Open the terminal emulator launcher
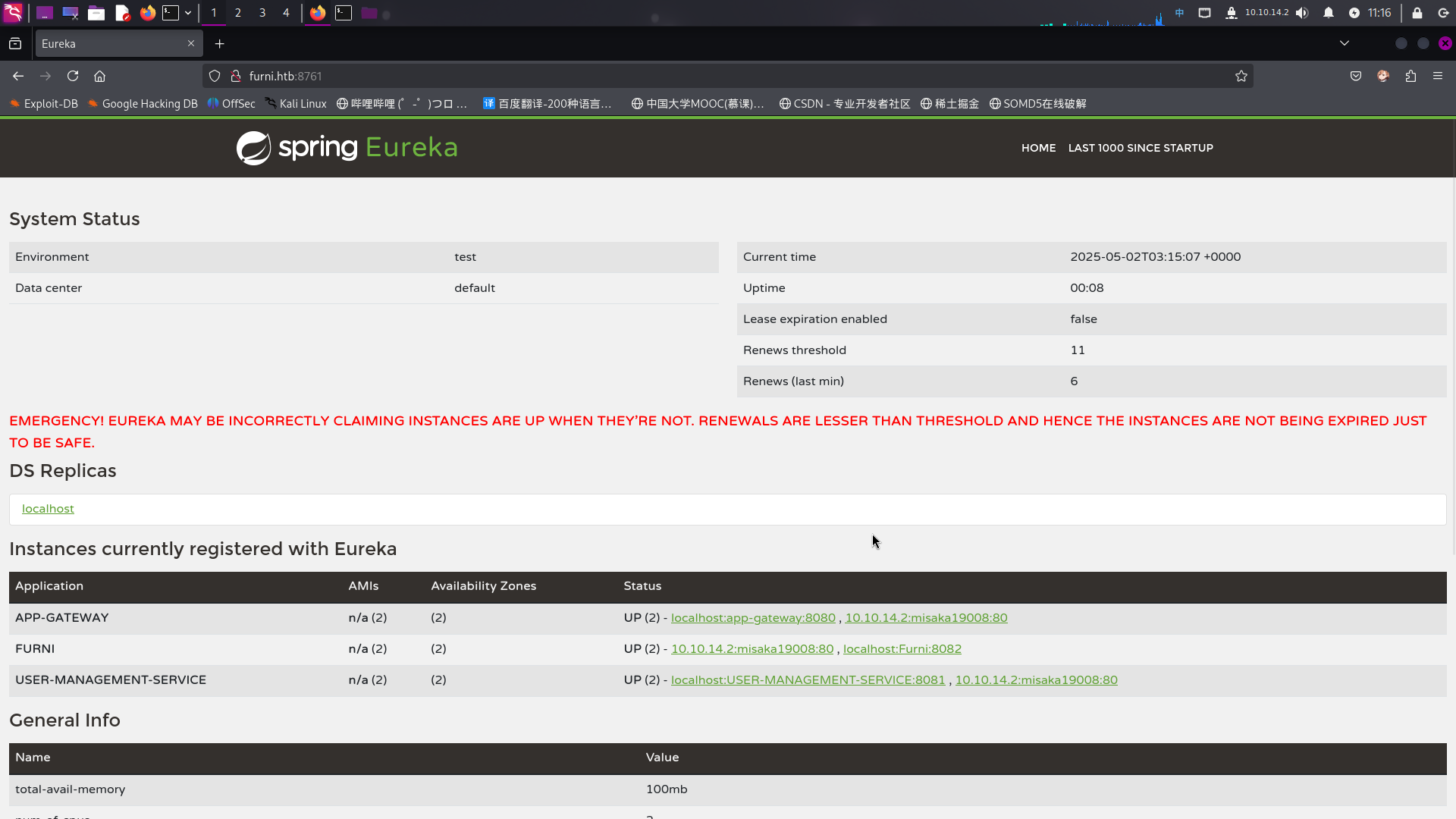 [171, 13]
